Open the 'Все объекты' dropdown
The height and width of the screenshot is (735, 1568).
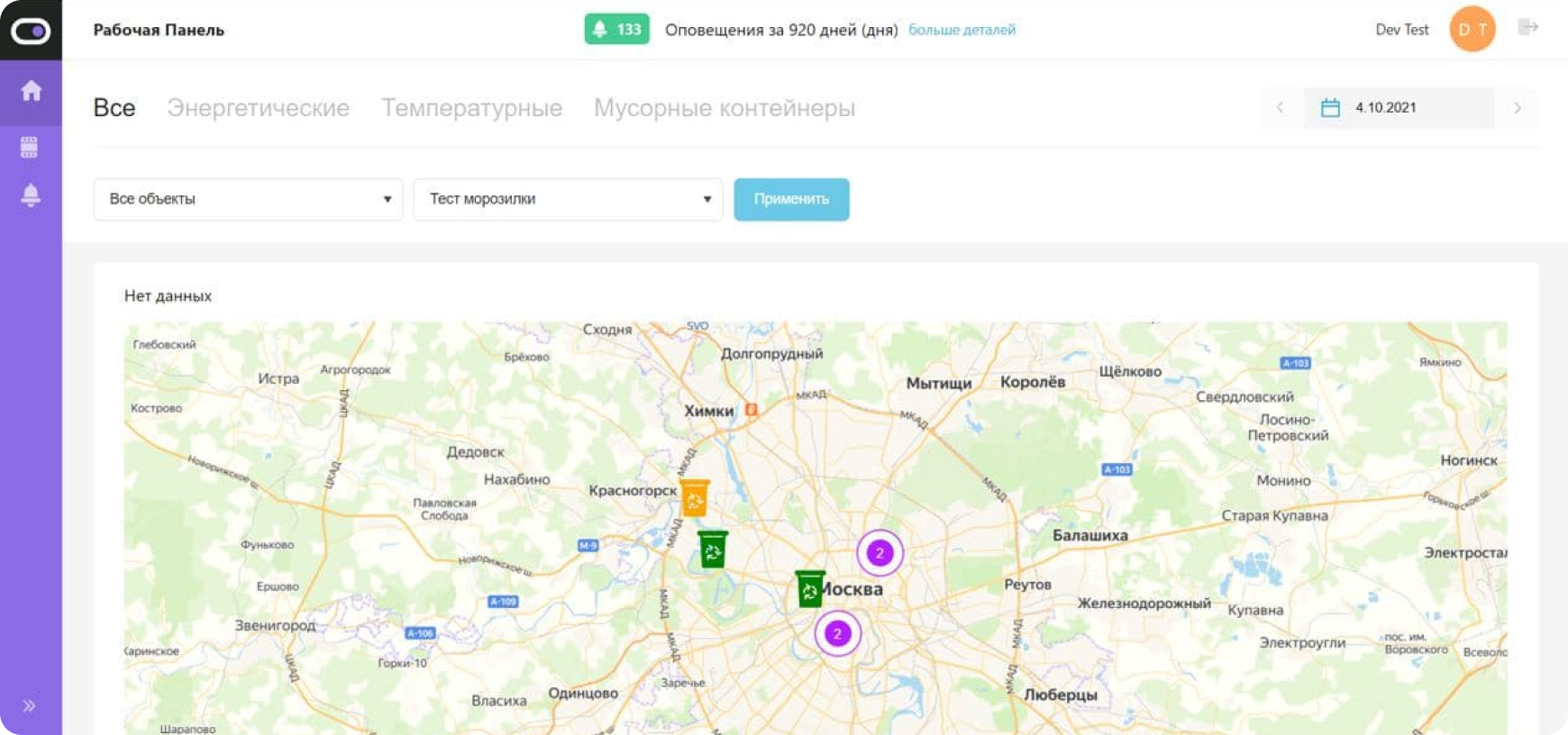248,199
